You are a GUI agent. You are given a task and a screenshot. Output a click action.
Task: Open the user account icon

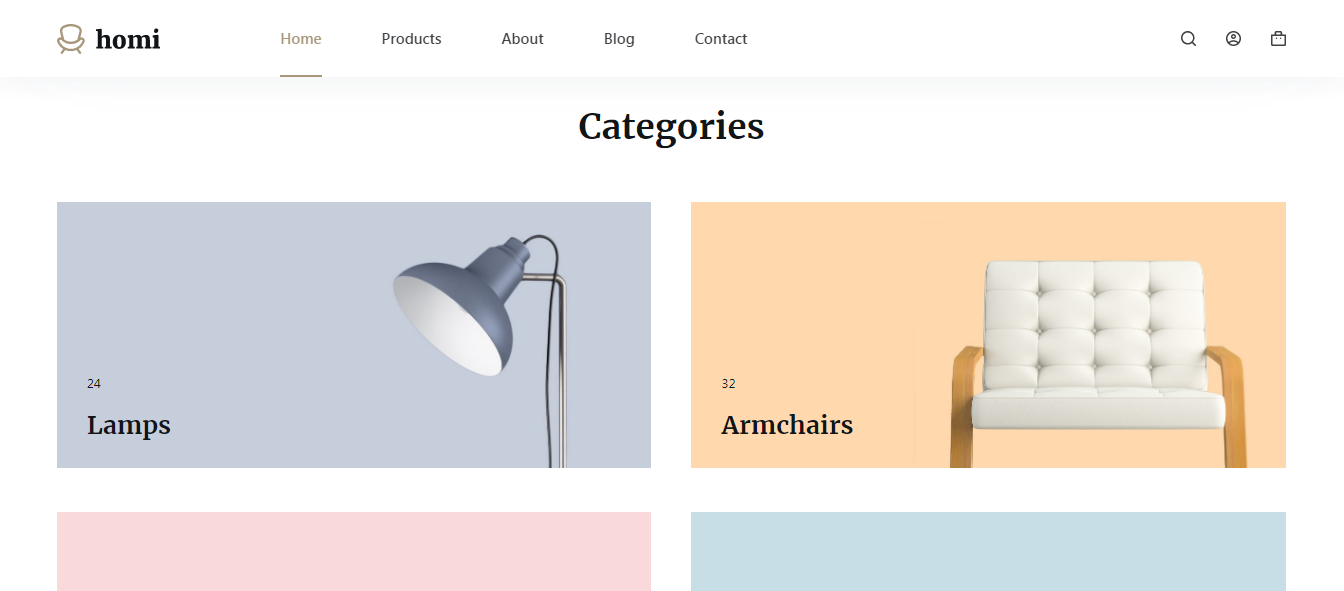pos(1233,39)
